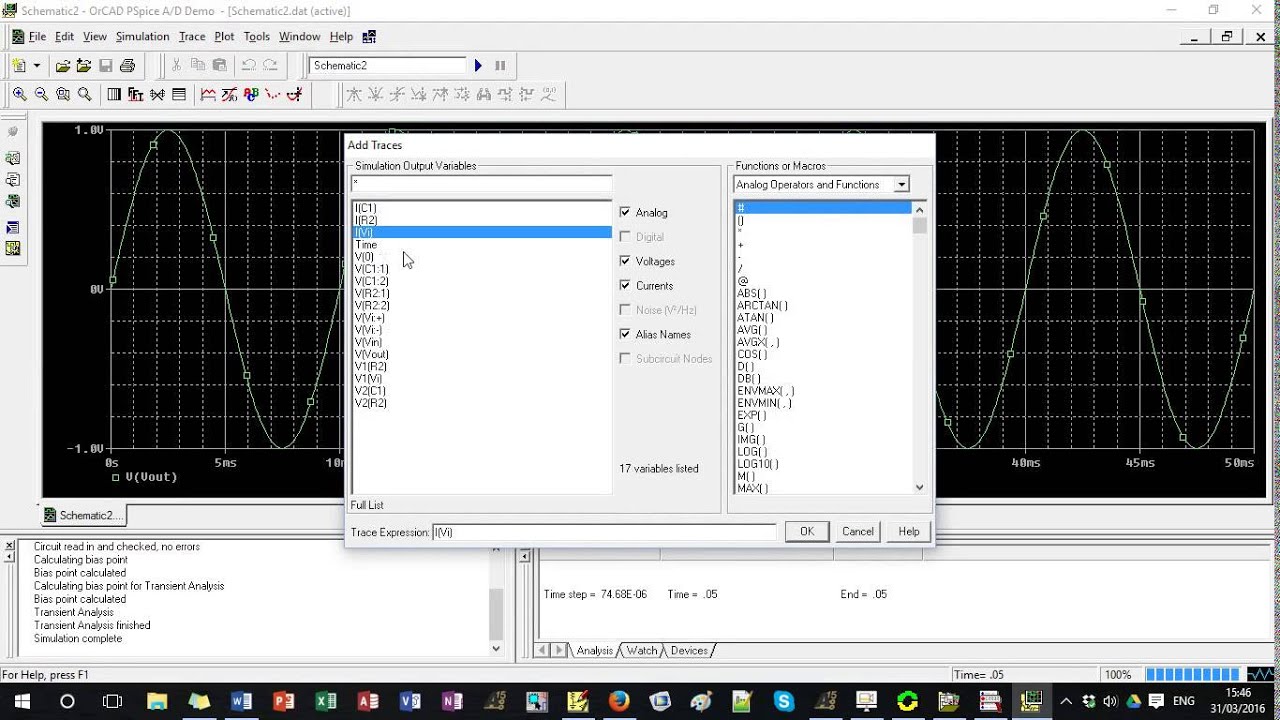Click the Text Label ABC icon
The width and height of the screenshot is (1280, 720).
point(251,95)
